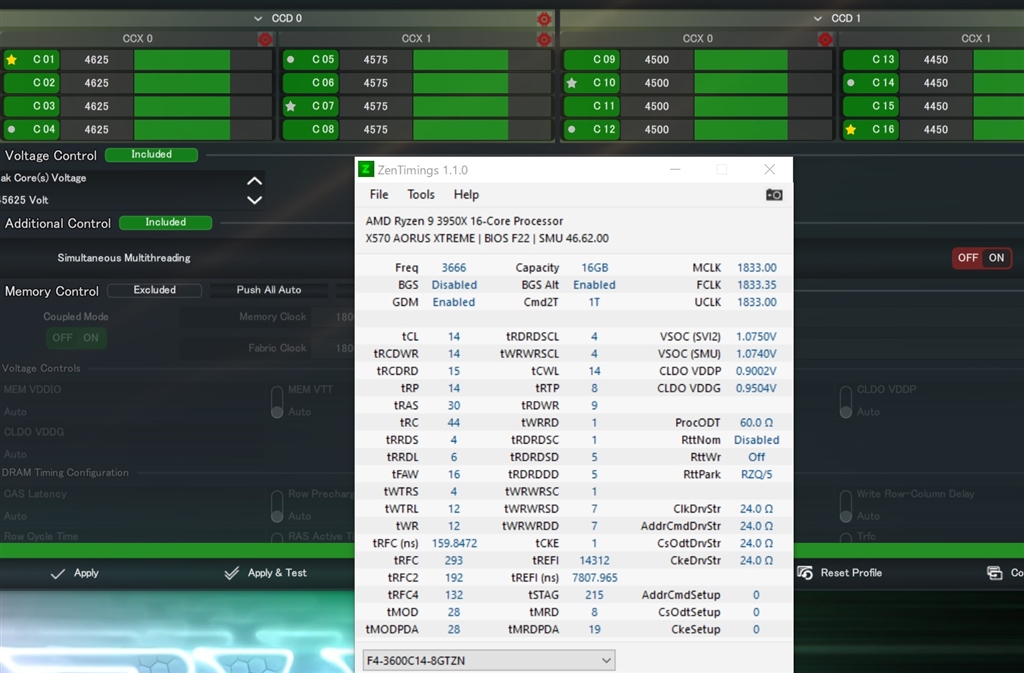The height and width of the screenshot is (673, 1024).
Task: Select the C 15 core button
Action: [871, 106]
